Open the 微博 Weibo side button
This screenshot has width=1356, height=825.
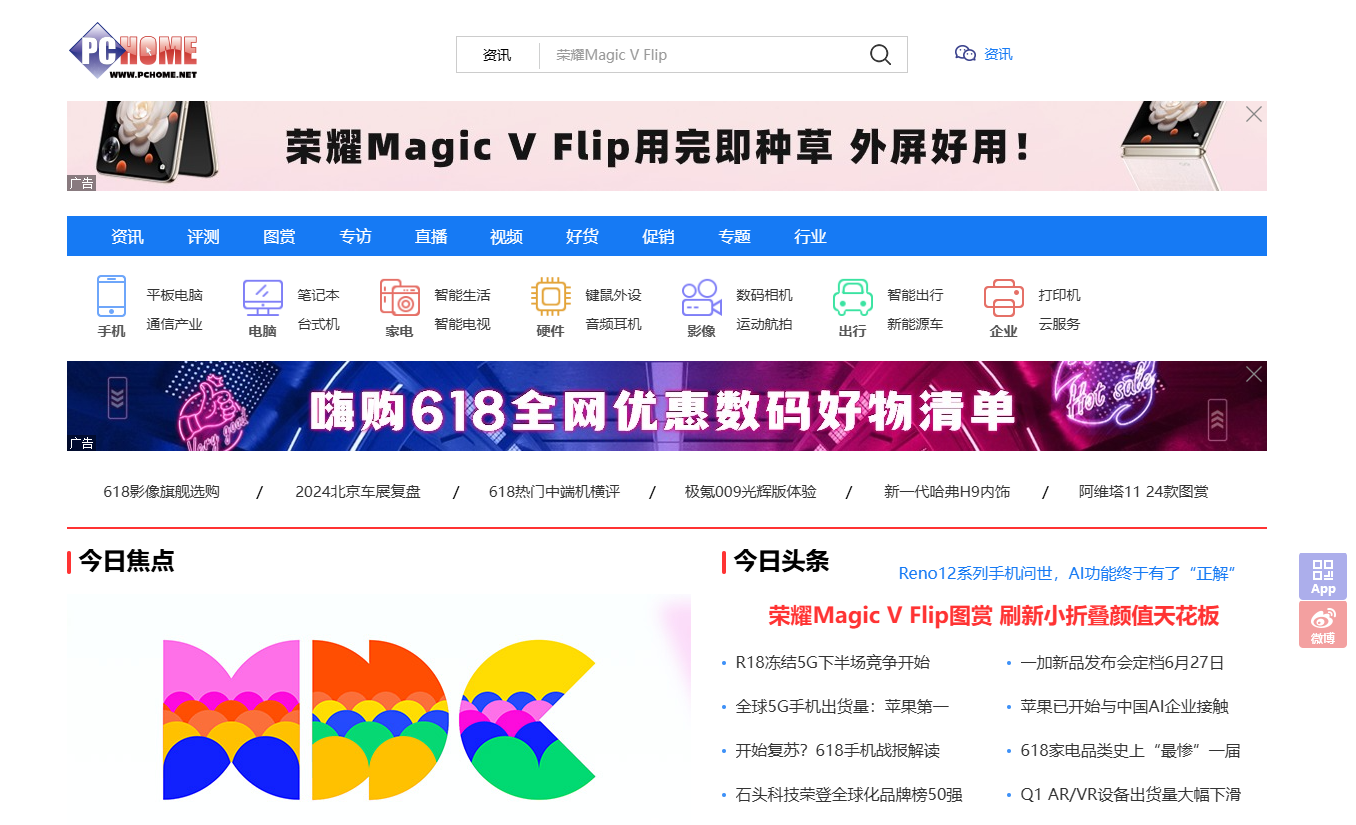point(1323,625)
